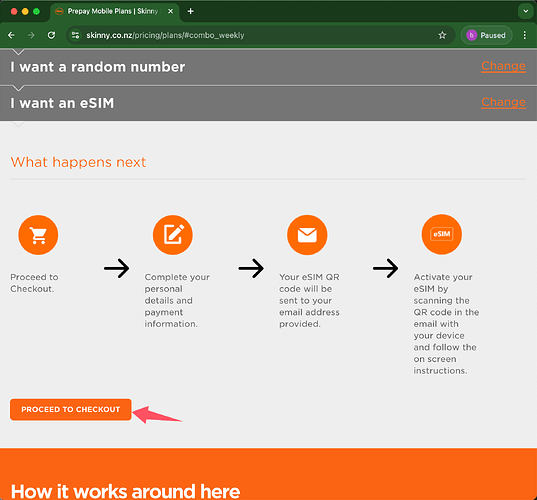Viewport: 537px width, 500px height.
Task: Change the random number selection
Action: [503, 66]
